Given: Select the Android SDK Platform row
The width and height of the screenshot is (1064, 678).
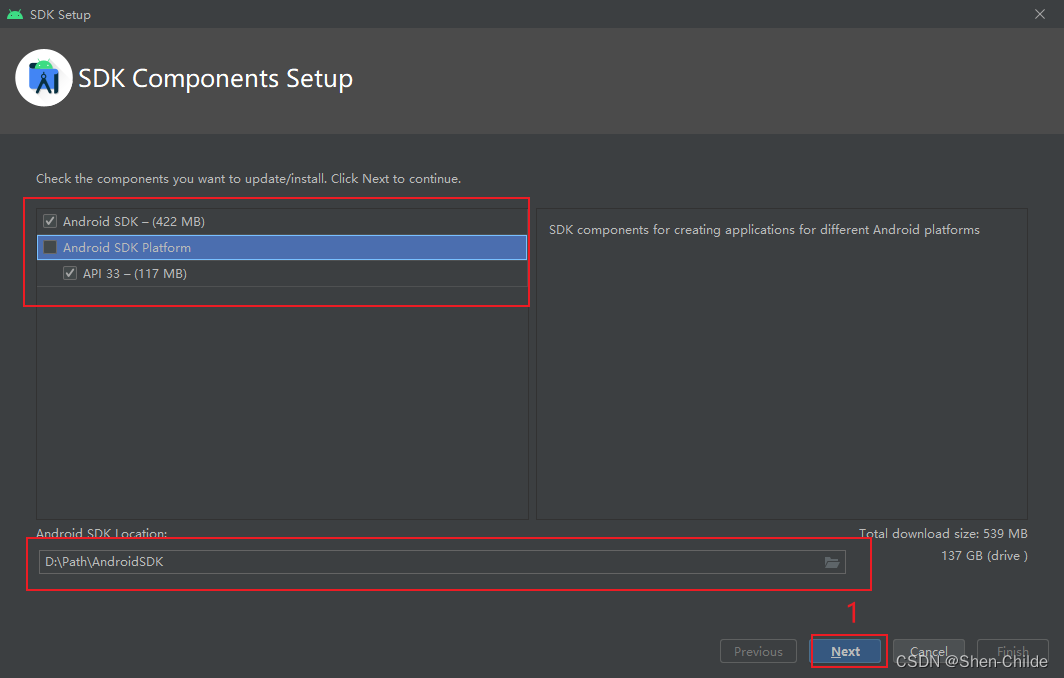Looking at the screenshot, I should (282, 248).
